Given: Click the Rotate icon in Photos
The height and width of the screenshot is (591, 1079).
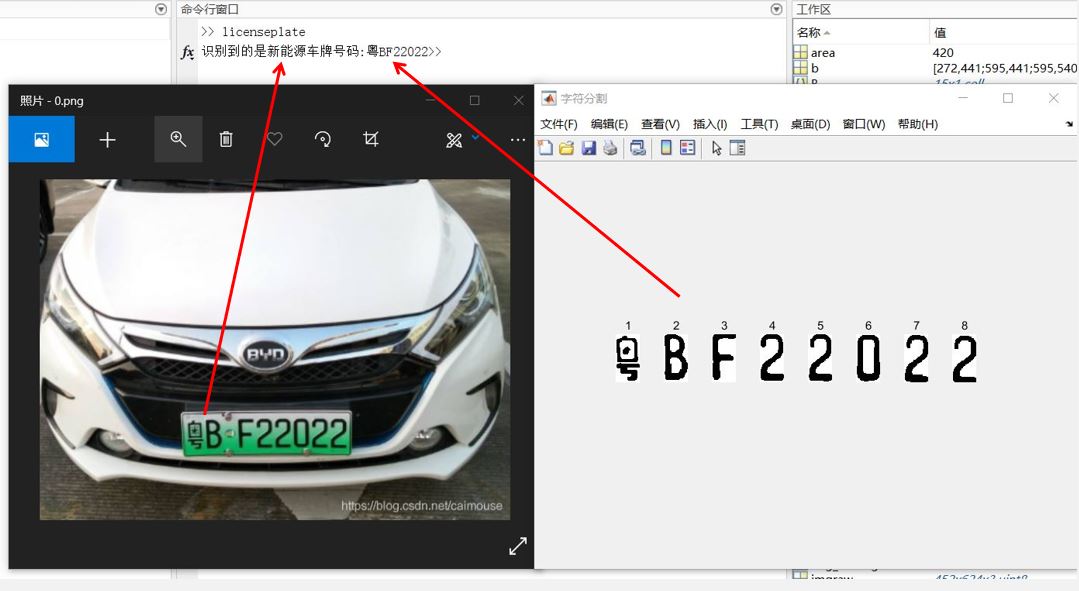Looking at the screenshot, I should click(x=323, y=140).
